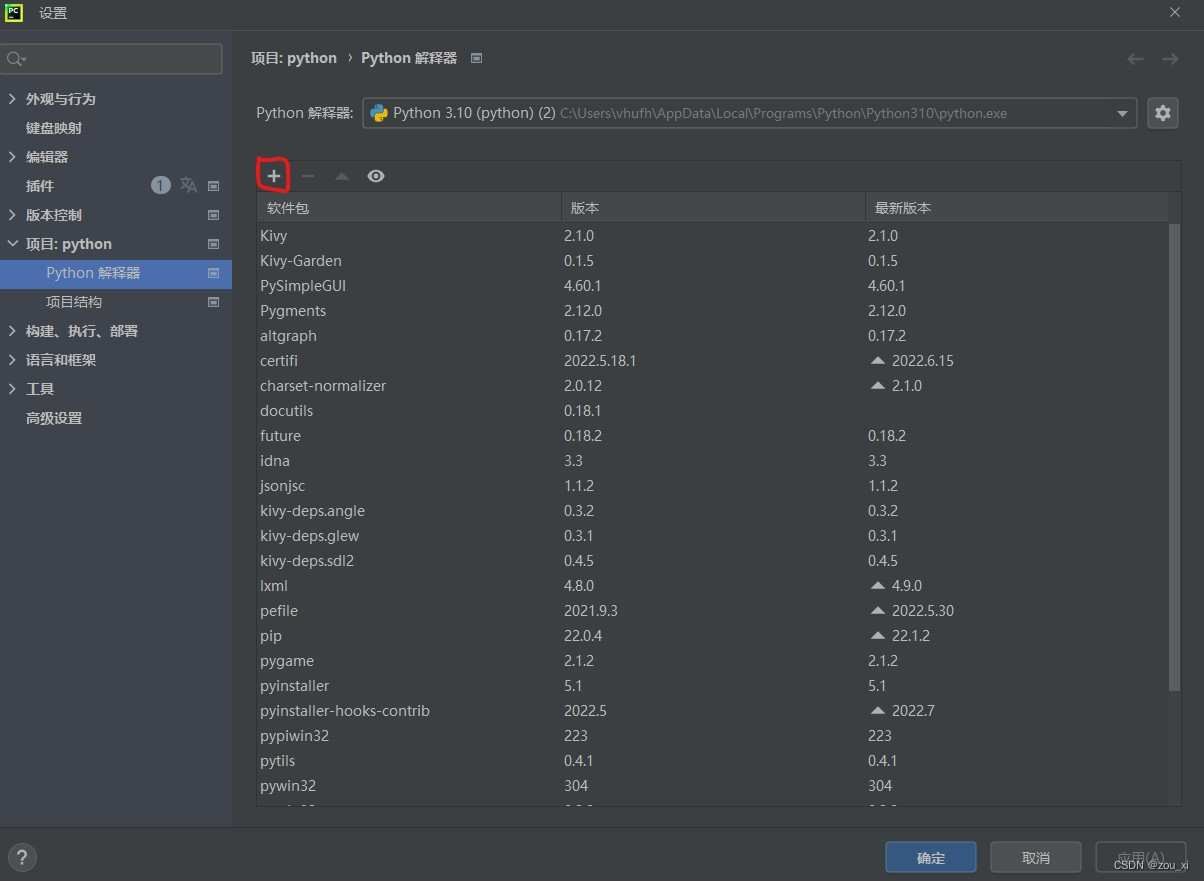Open 插件 settings page
The height and width of the screenshot is (881, 1204).
(40, 186)
